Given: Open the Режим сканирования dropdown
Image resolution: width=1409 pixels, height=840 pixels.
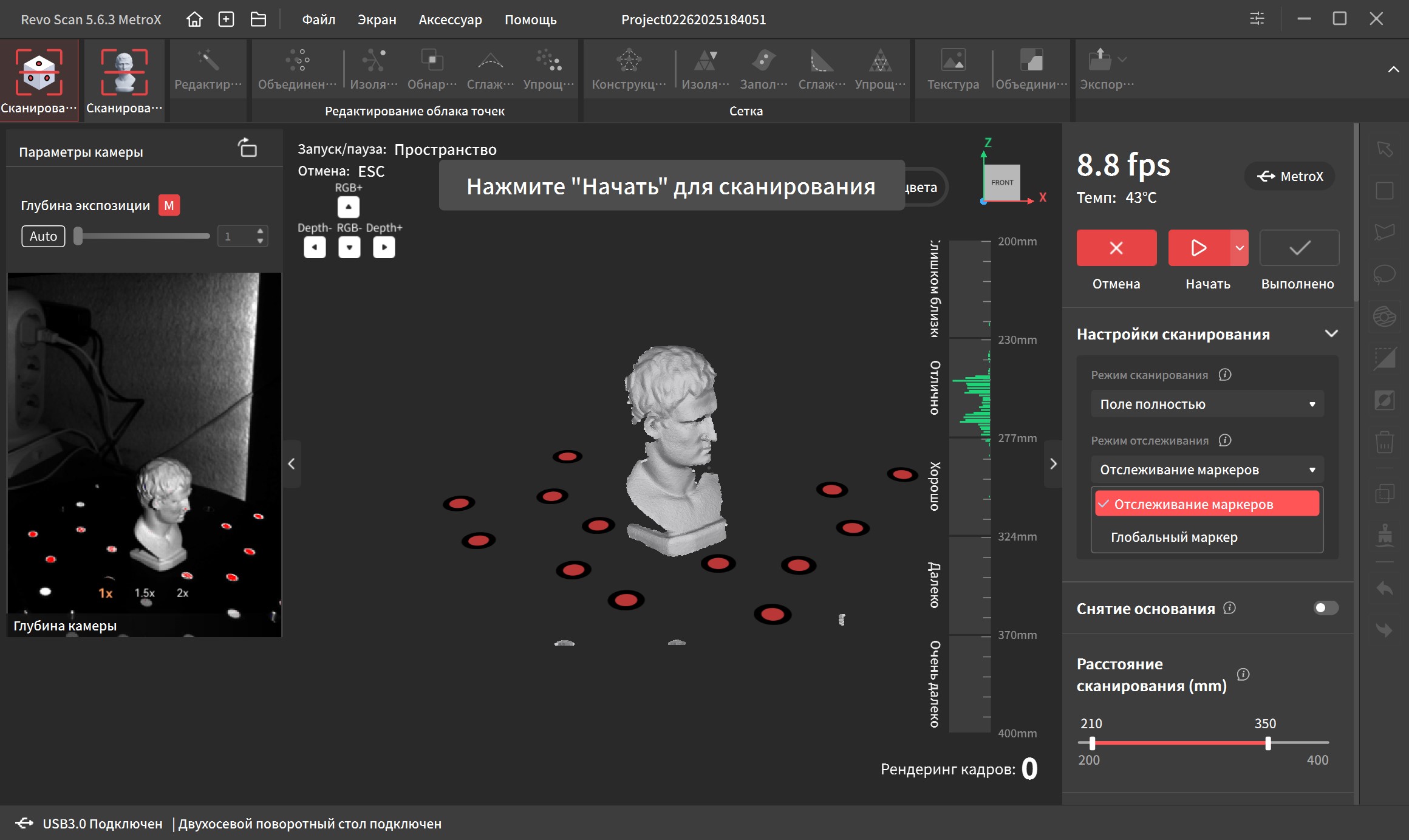Looking at the screenshot, I should 1207,404.
